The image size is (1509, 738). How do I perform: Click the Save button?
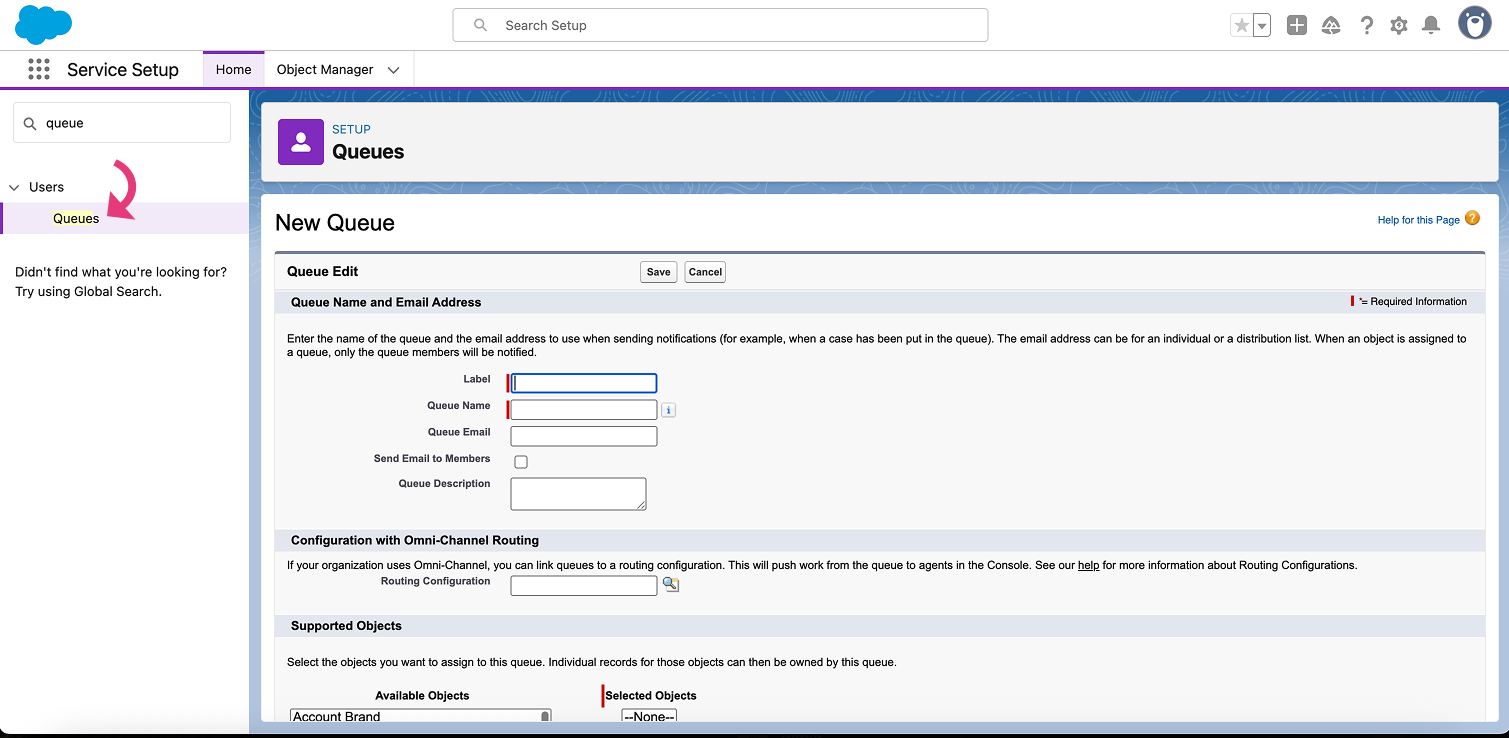click(x=658, y=272)
